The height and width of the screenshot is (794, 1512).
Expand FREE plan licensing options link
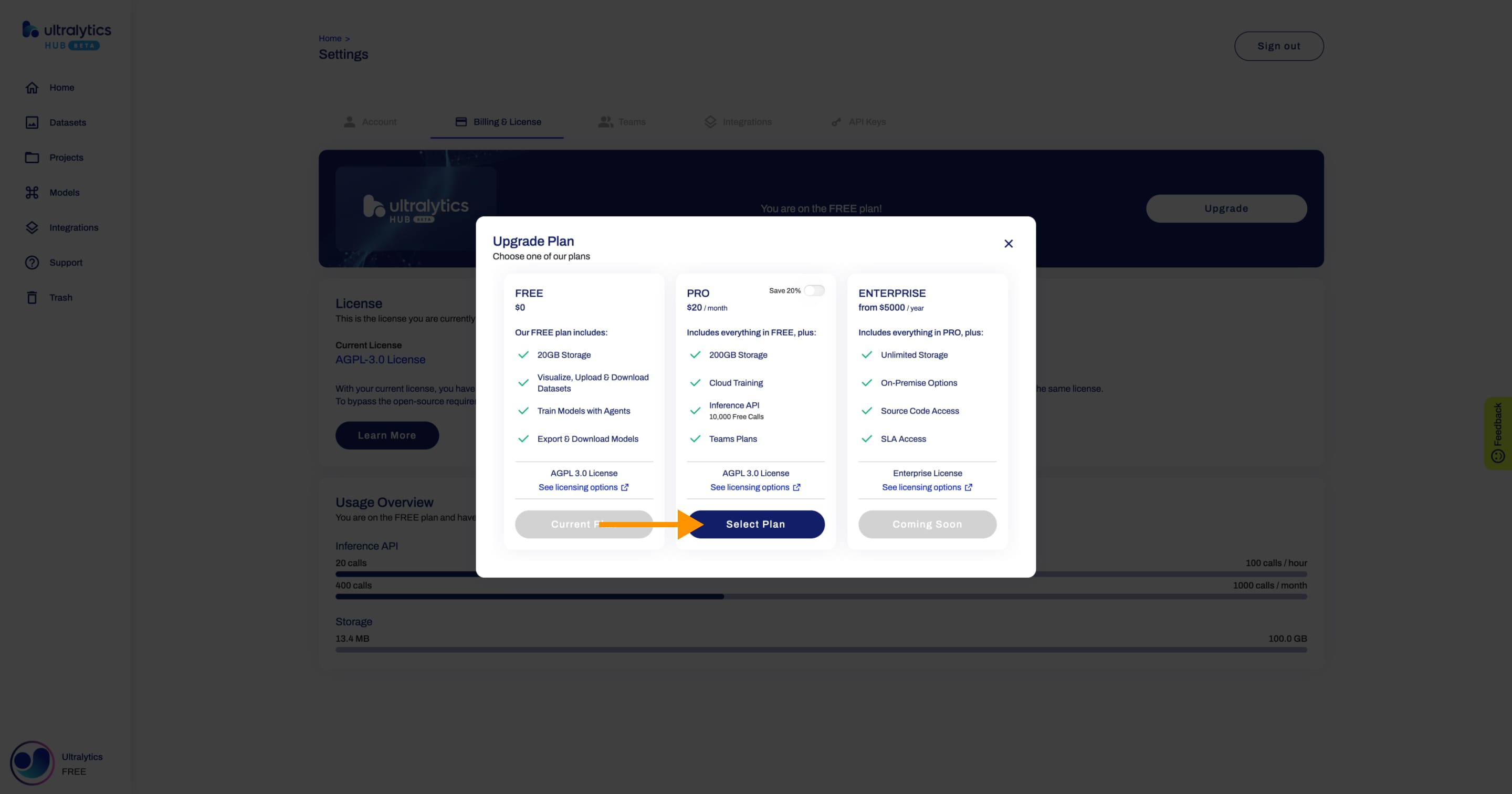pyautogui.click(x=583, y=487)
